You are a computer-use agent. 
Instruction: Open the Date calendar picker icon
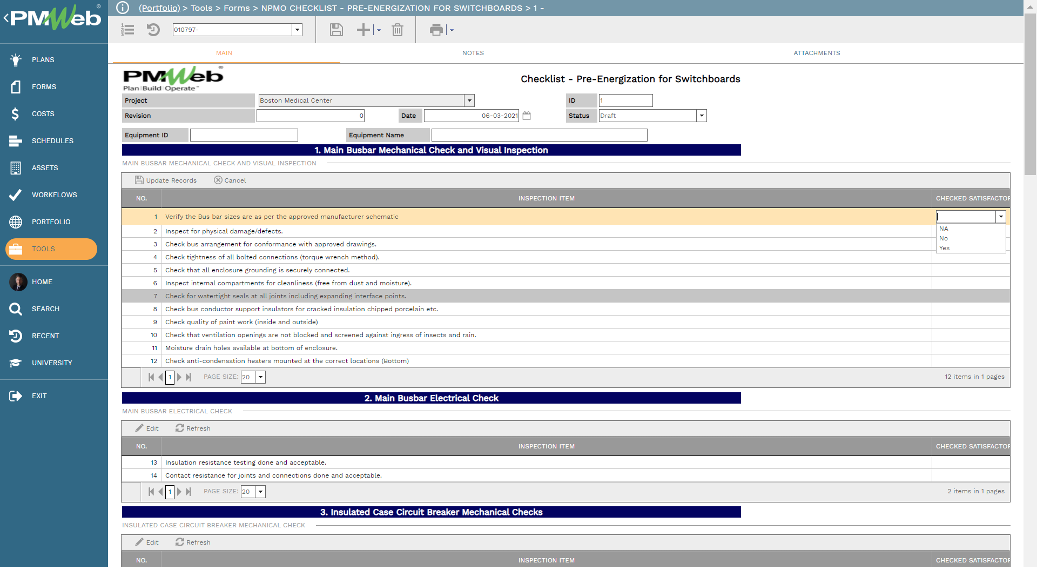pyautogui.click(x=527, y=116)
